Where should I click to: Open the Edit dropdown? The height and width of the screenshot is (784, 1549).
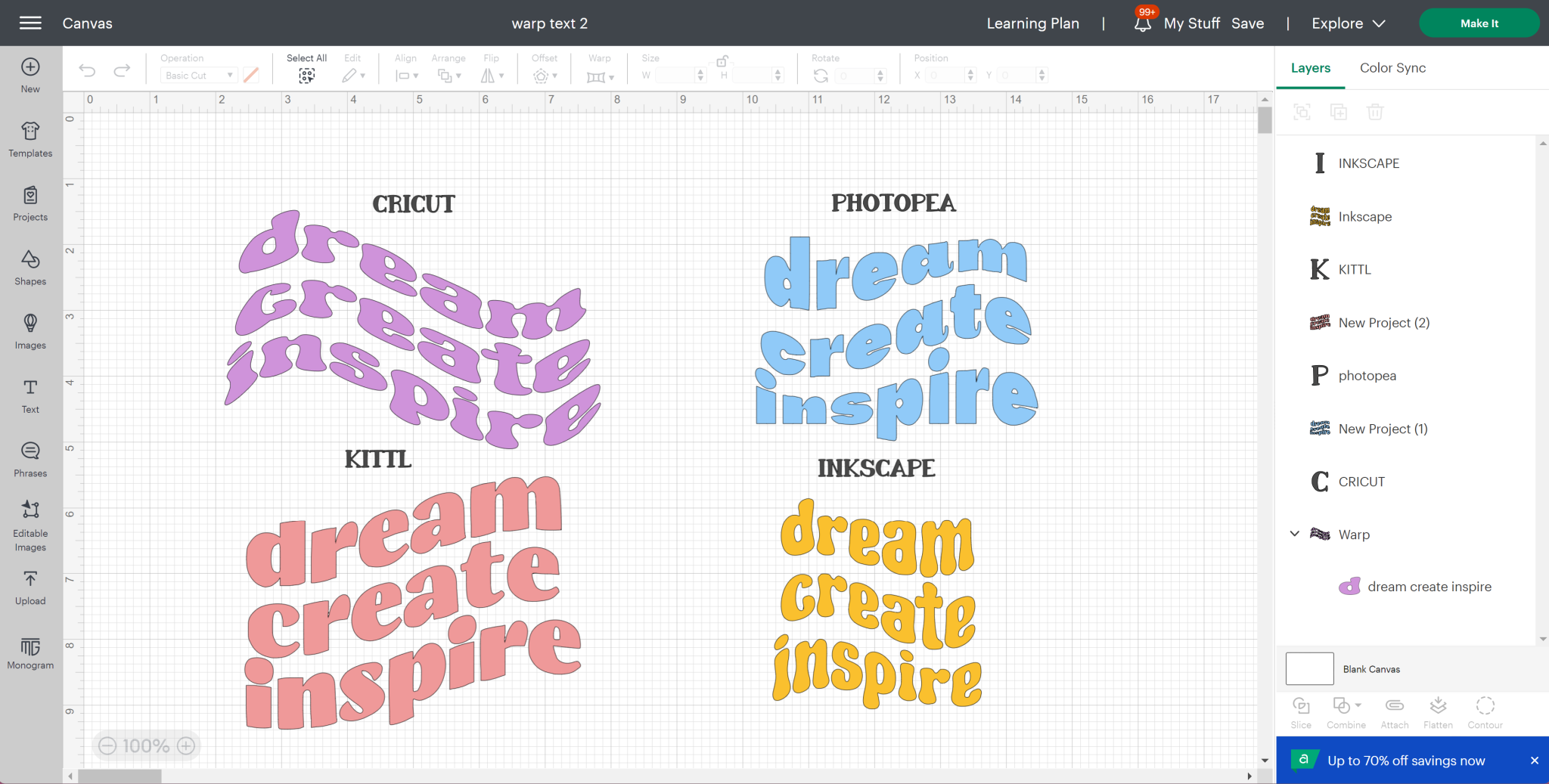[353, 76]
